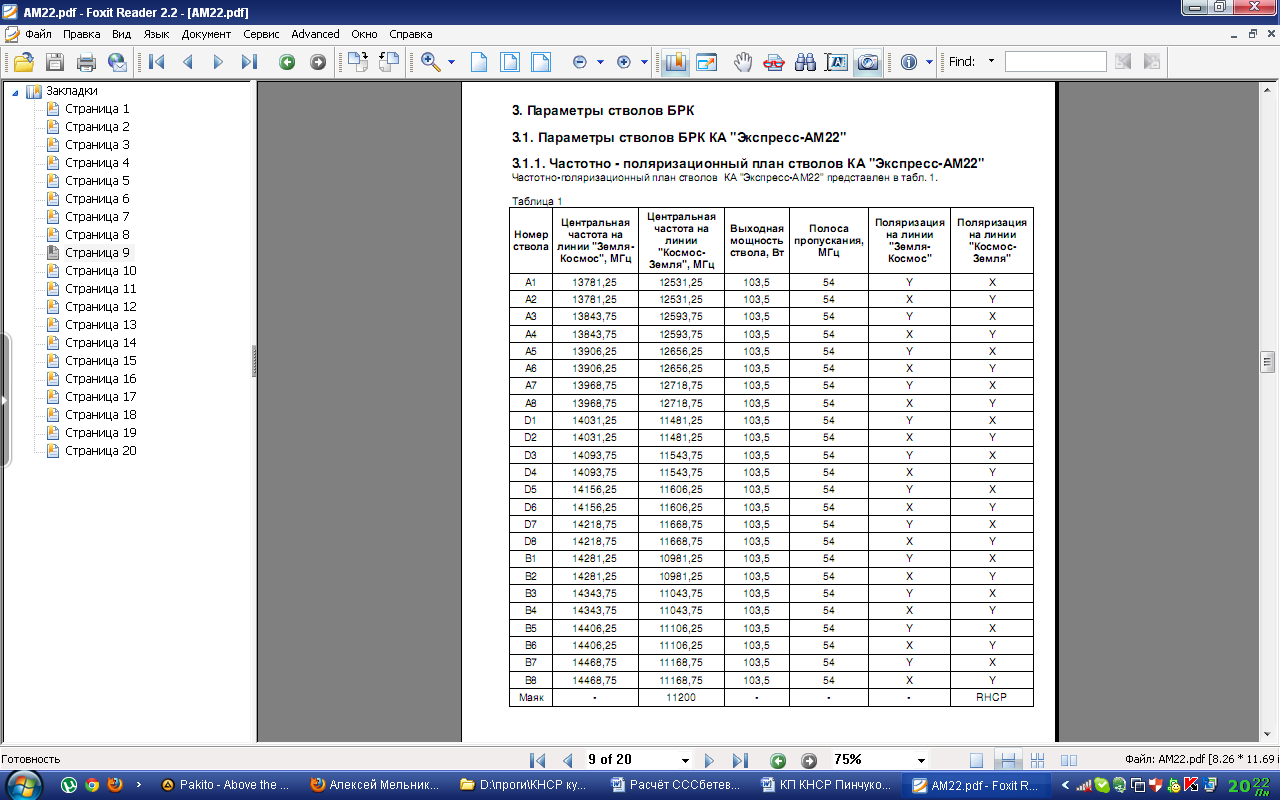Open the Документ menu

[x=206, y=34]
